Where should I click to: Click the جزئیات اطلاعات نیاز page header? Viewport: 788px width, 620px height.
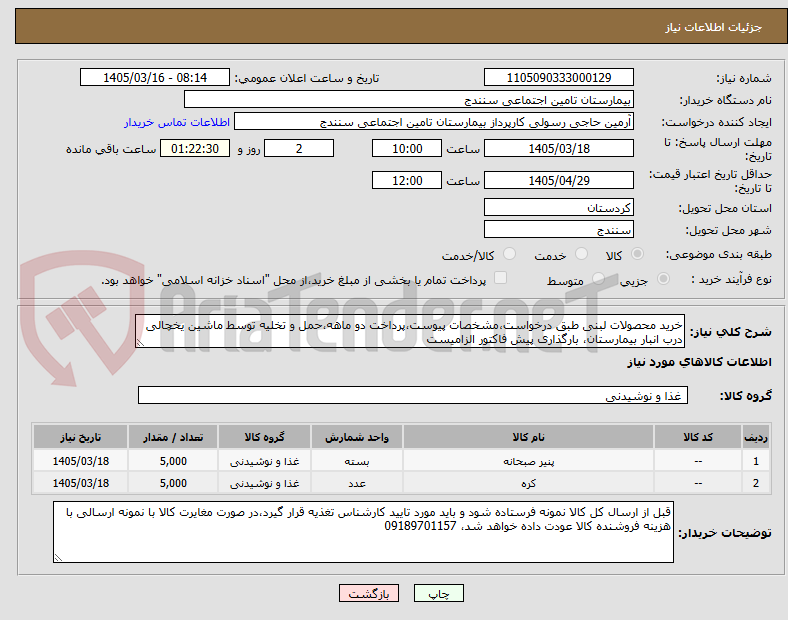[x=714, y=27]
